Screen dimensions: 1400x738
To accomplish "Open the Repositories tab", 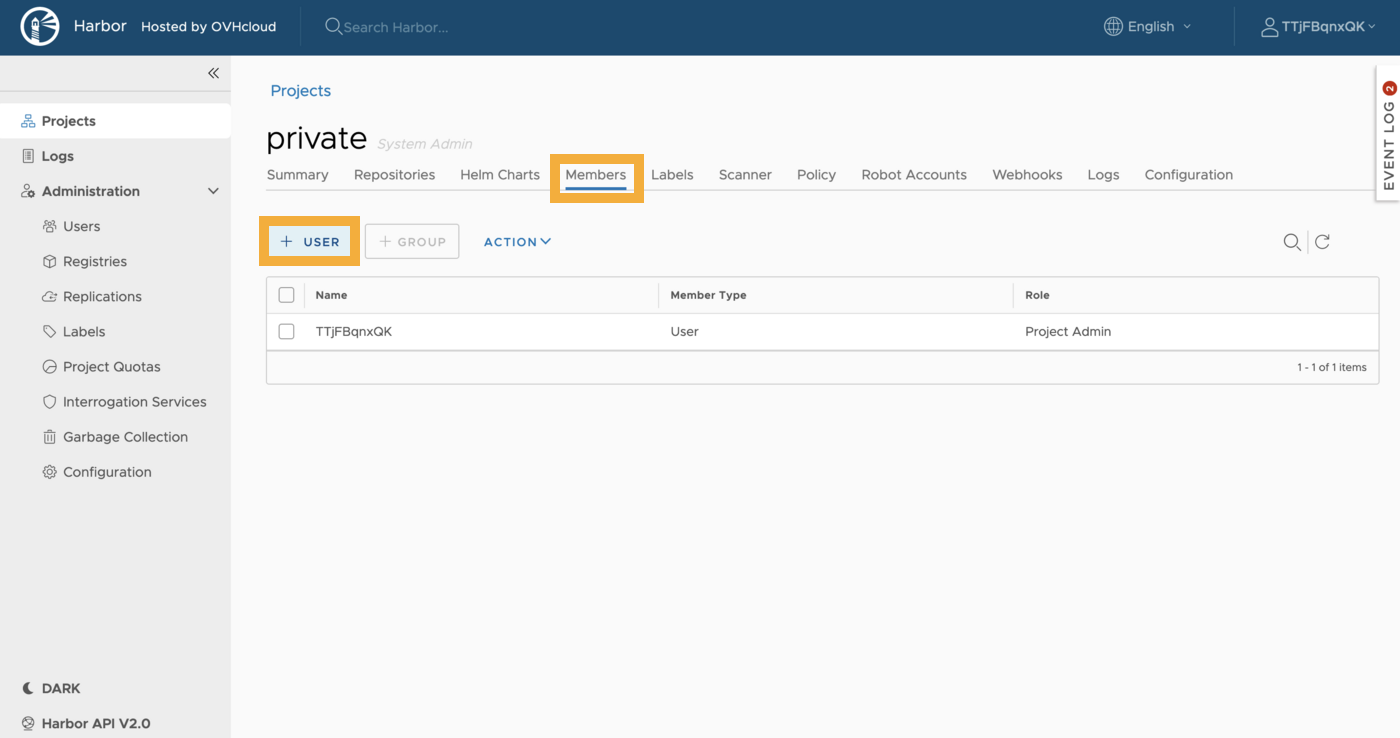I will click(x=394, y=174).
